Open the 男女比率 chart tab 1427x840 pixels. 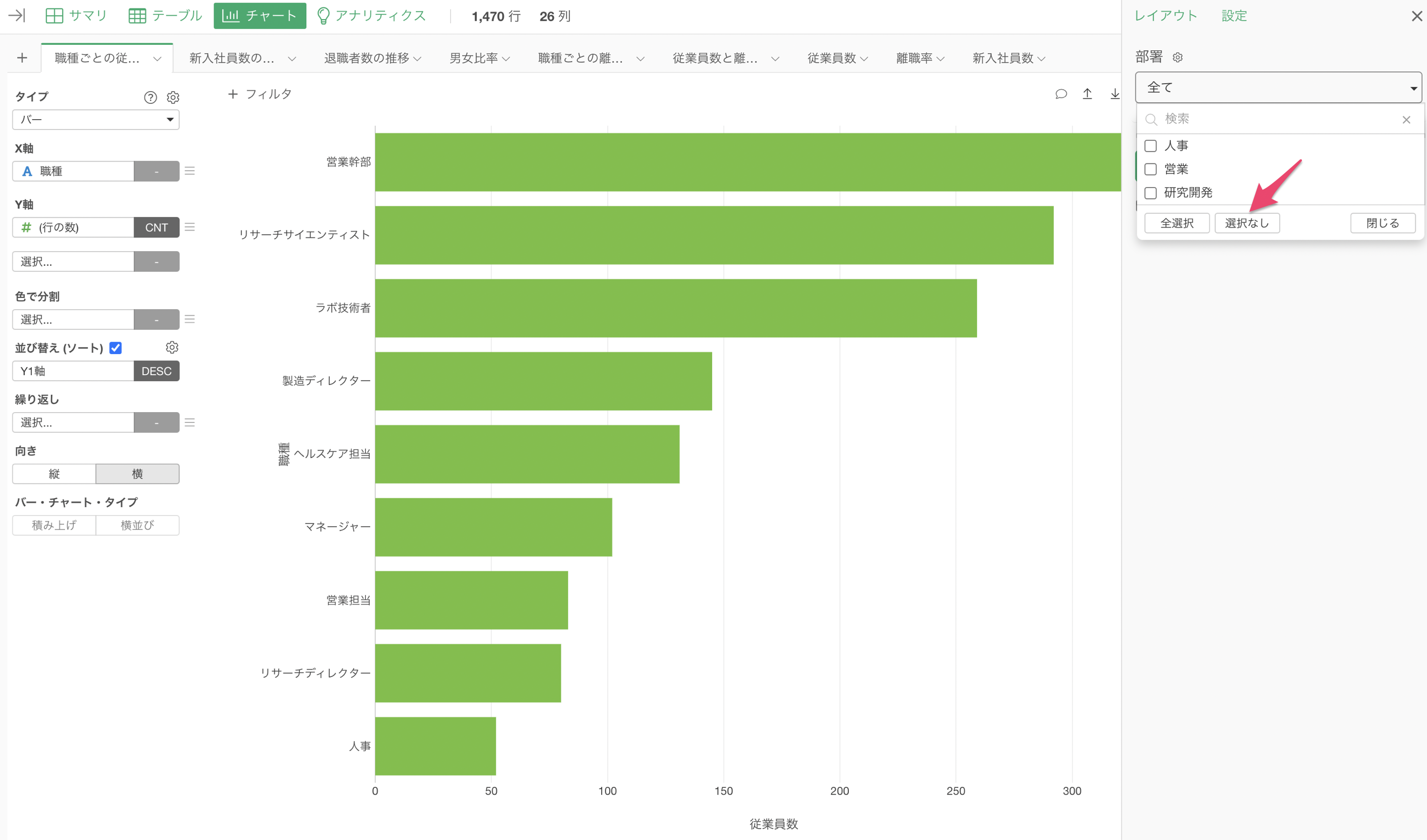coord(473,58)
